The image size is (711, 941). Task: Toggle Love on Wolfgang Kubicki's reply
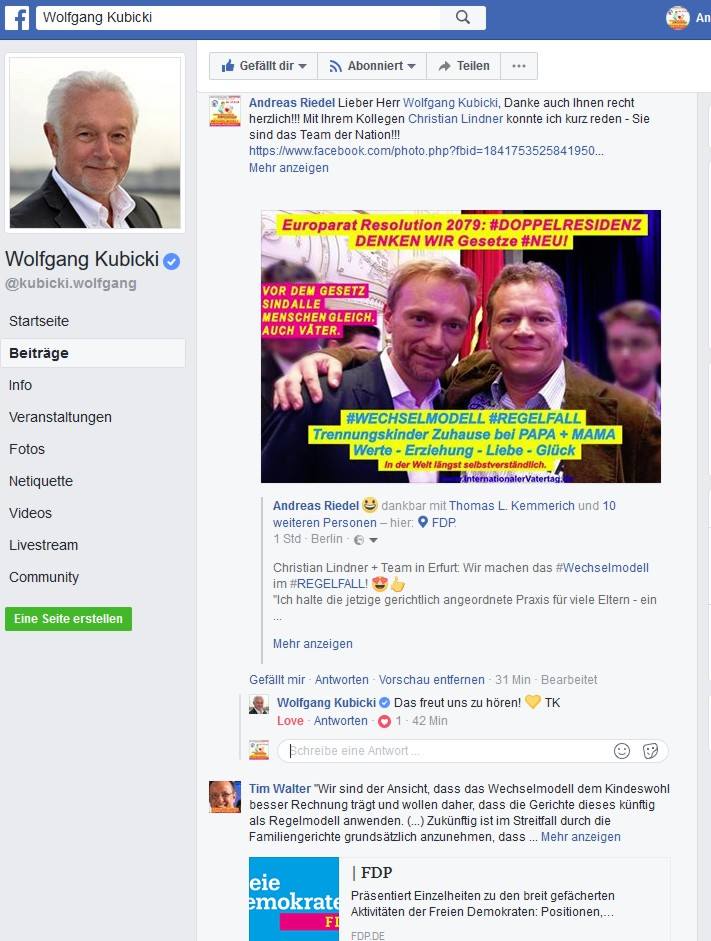(290, 721)
